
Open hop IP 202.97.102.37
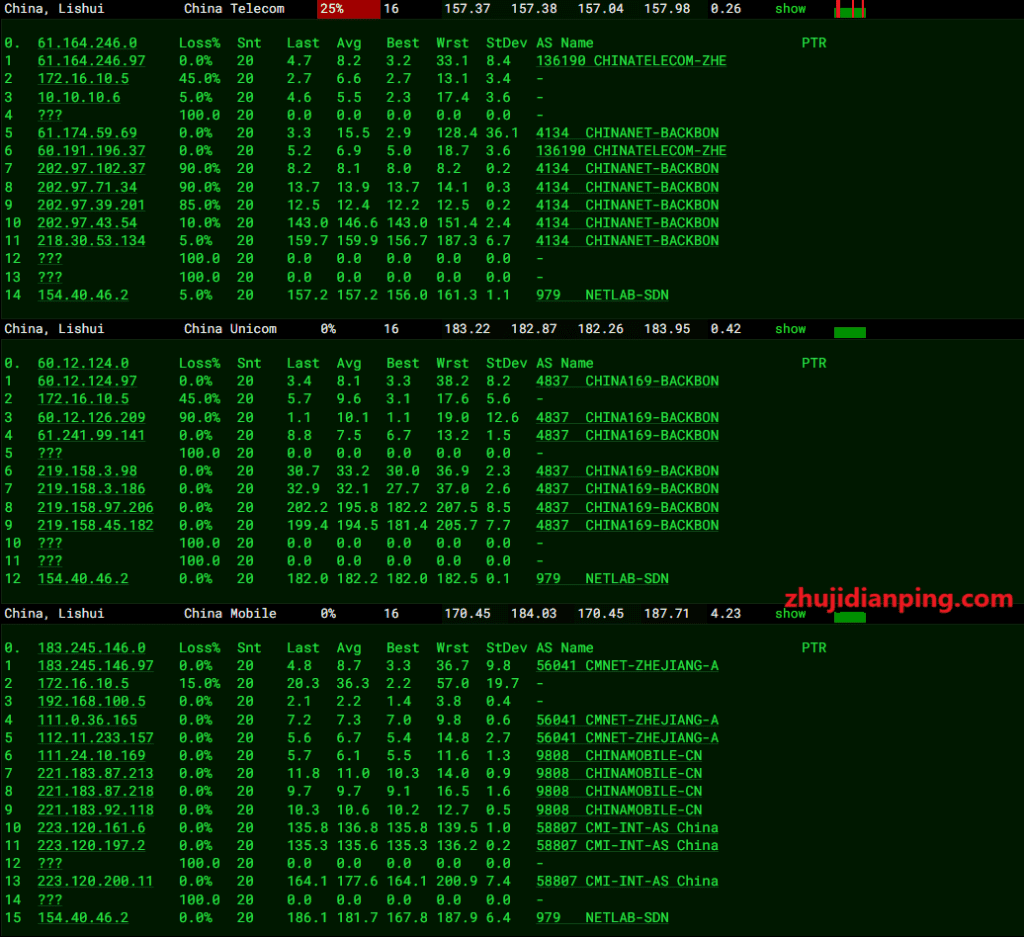[x=91, y=169]
